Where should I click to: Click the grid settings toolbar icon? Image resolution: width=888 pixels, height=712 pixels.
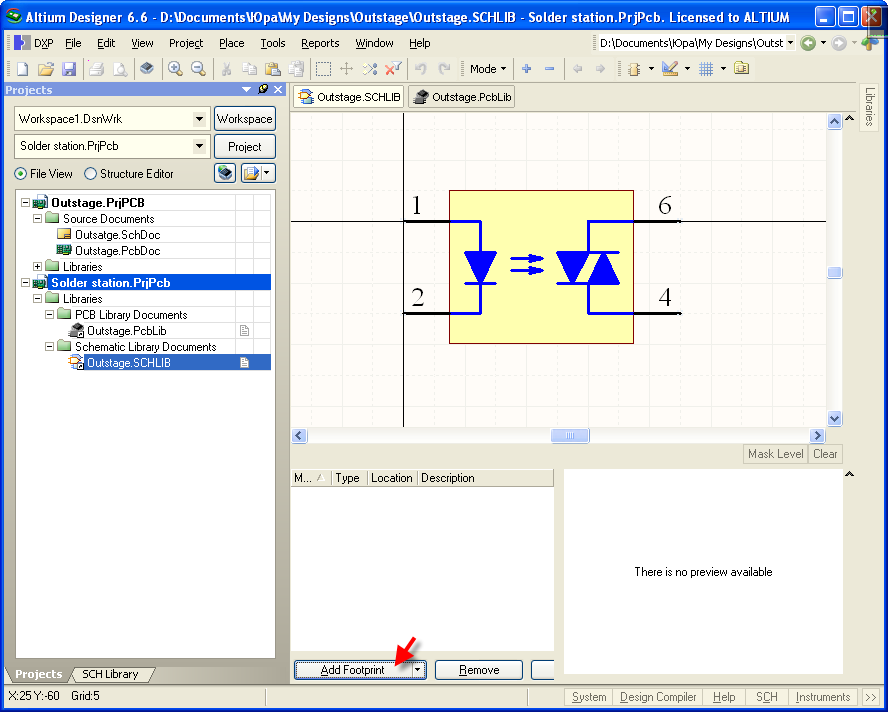point(706,69)
